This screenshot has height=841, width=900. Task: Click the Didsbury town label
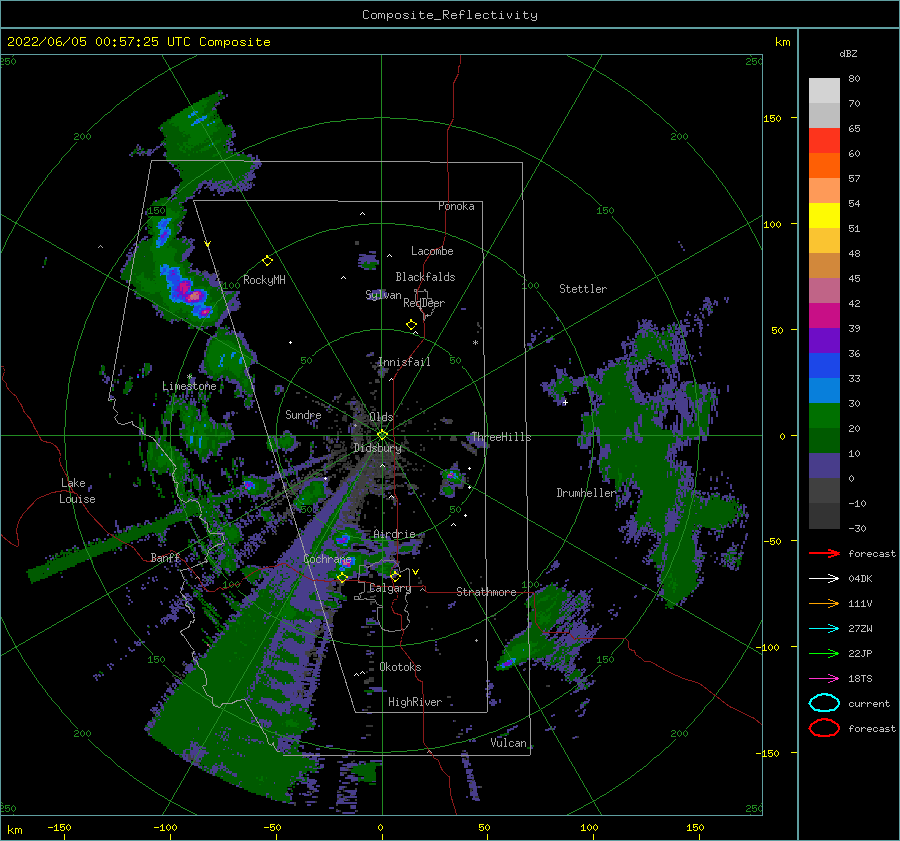(x=377, y=448)
